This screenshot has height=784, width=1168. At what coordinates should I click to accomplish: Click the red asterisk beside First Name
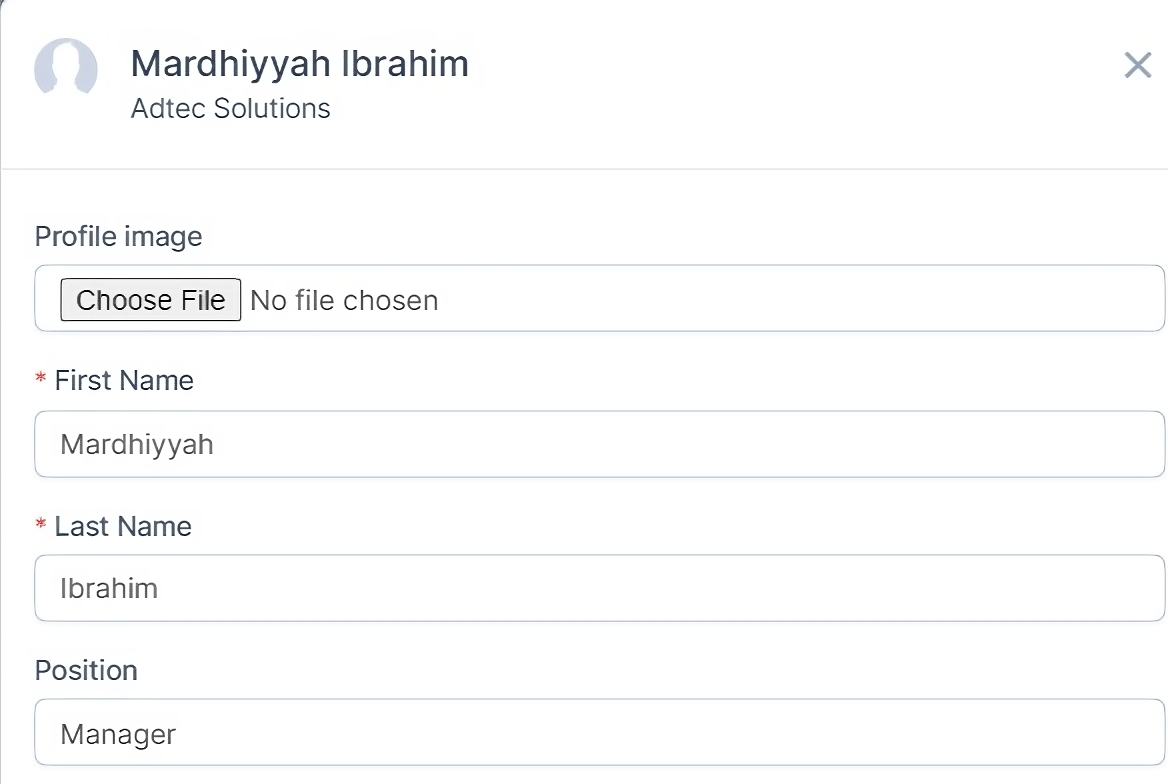pos(41,379)
